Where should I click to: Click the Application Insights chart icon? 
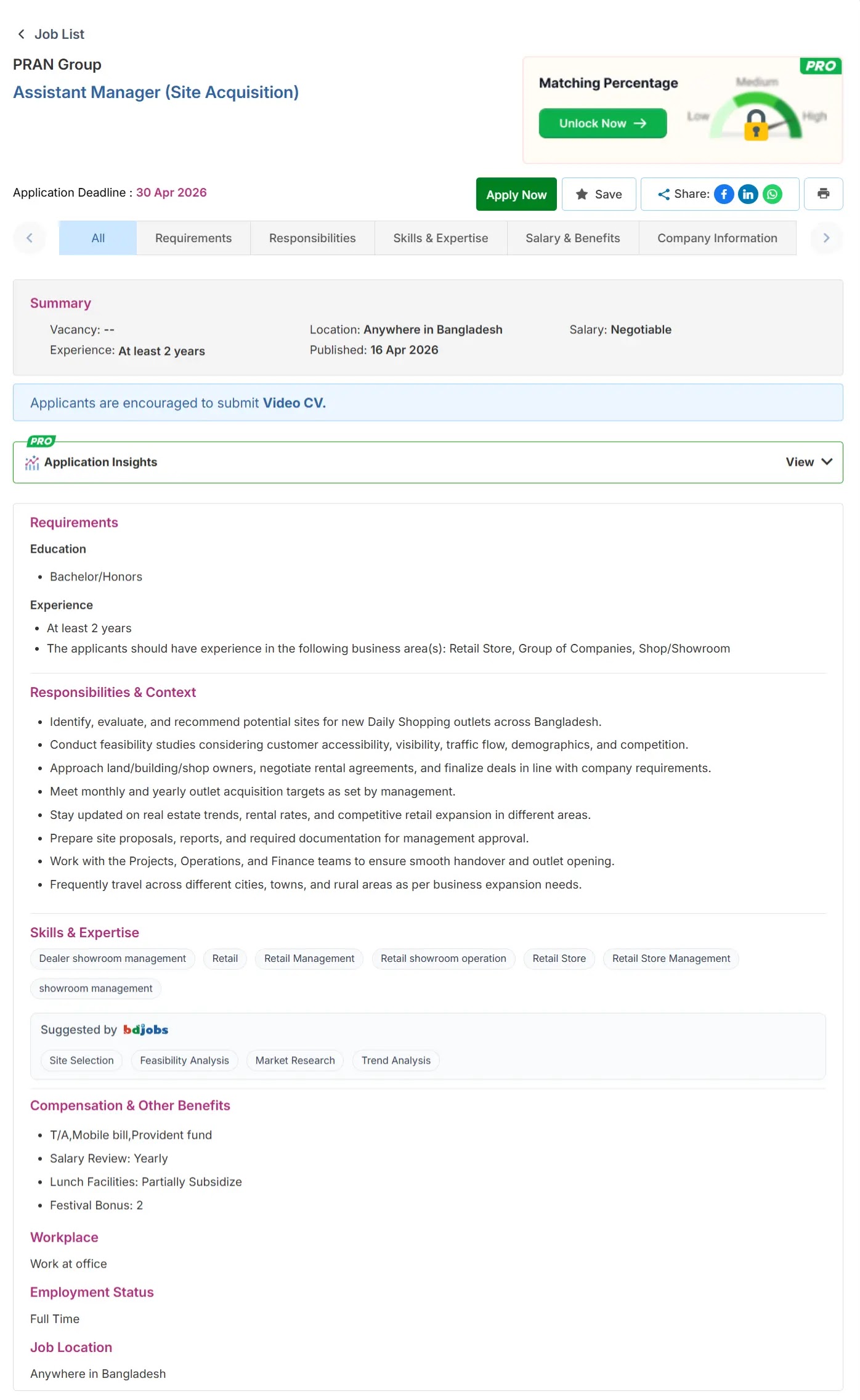tap(32, 463)
